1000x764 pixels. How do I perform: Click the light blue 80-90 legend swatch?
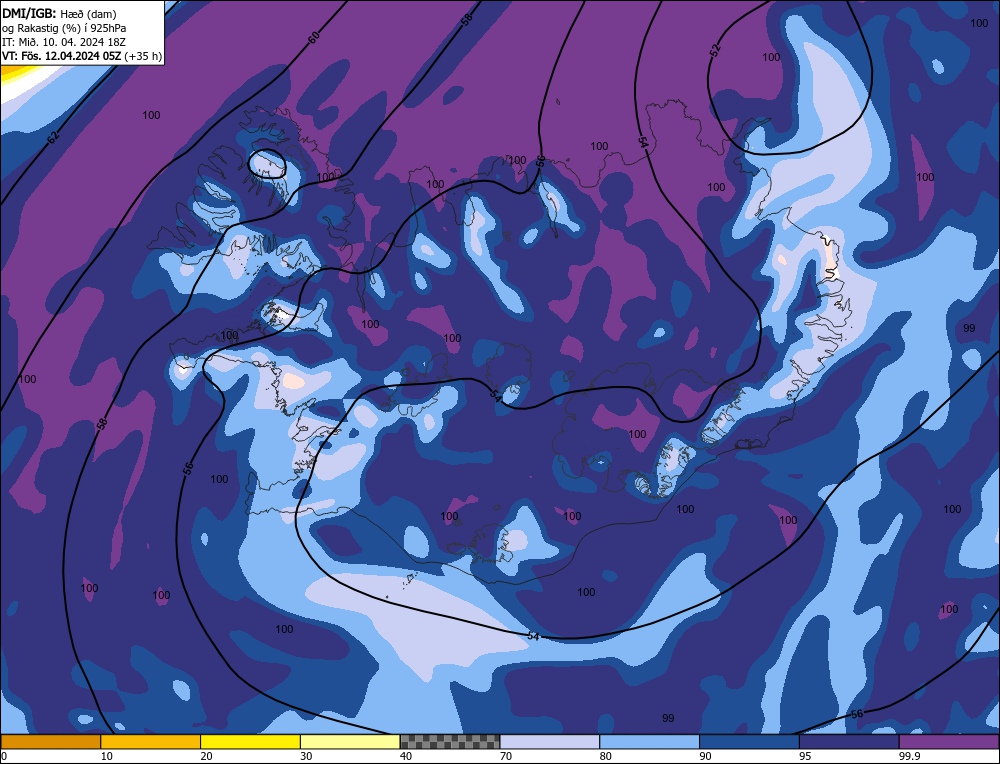pyautogui.click(x=649, y=741)
